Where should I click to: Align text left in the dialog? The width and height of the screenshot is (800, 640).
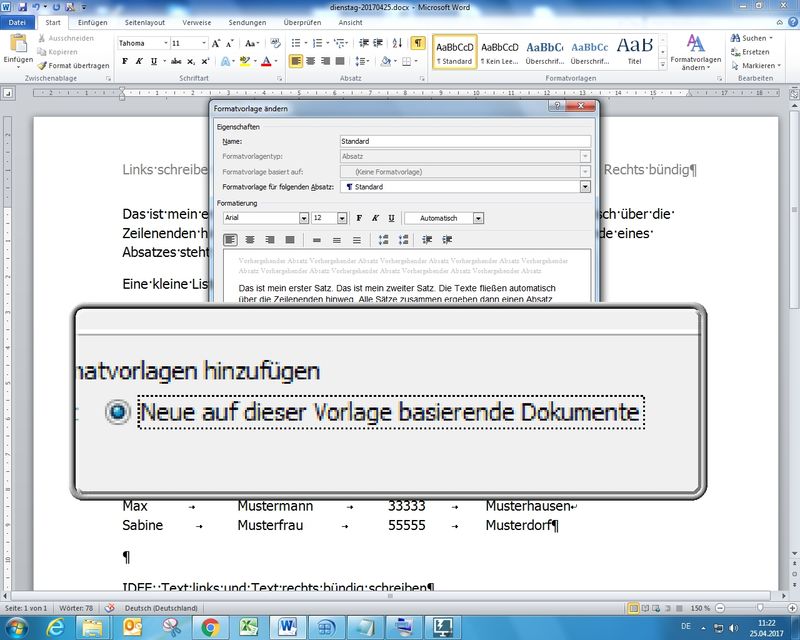(230, 240)
